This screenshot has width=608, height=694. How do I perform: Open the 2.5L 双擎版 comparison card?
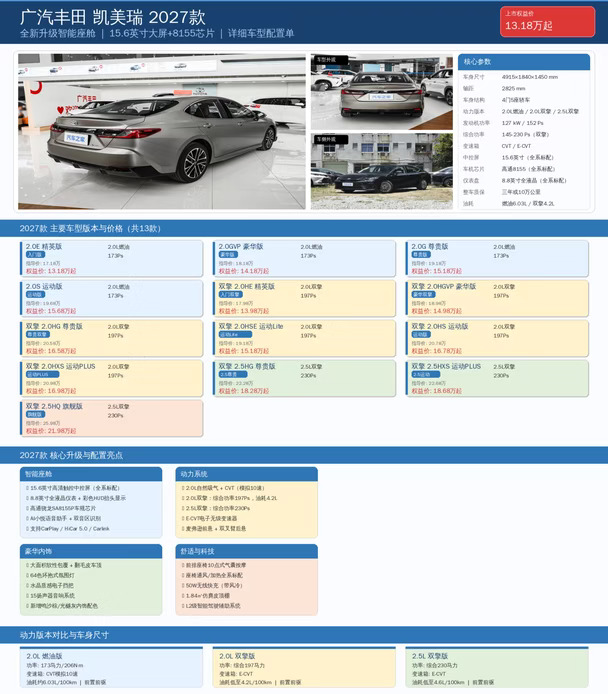click(x=497, y=667)
